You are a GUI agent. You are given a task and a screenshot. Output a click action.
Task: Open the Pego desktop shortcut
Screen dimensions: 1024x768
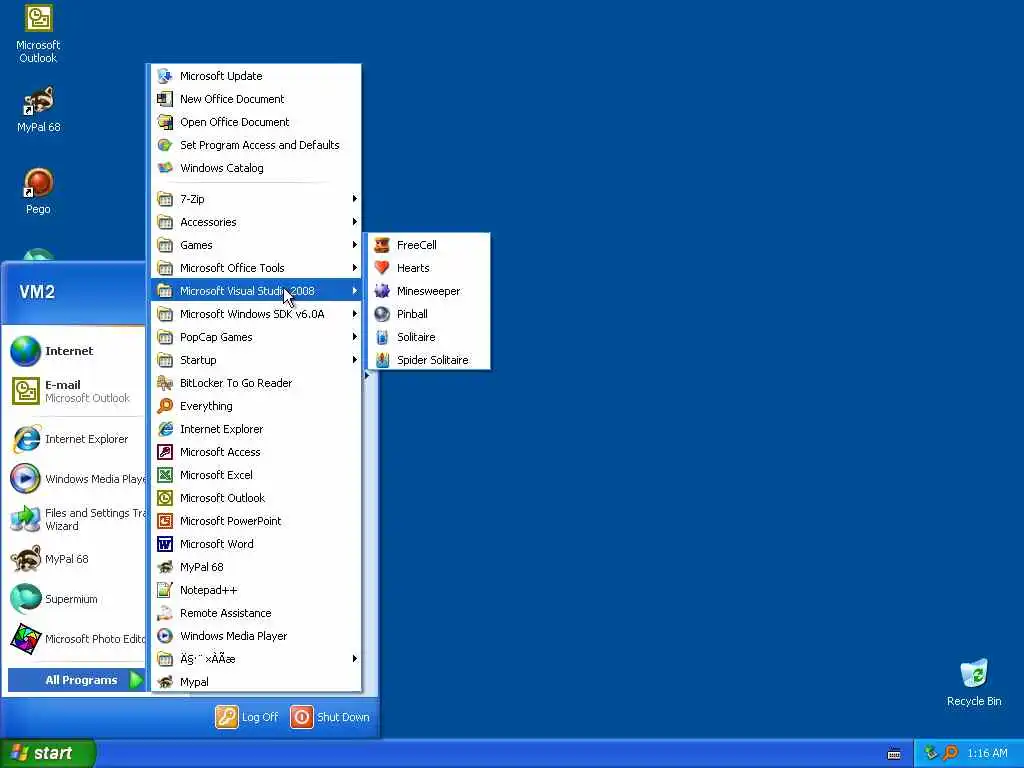click(38, 191)
